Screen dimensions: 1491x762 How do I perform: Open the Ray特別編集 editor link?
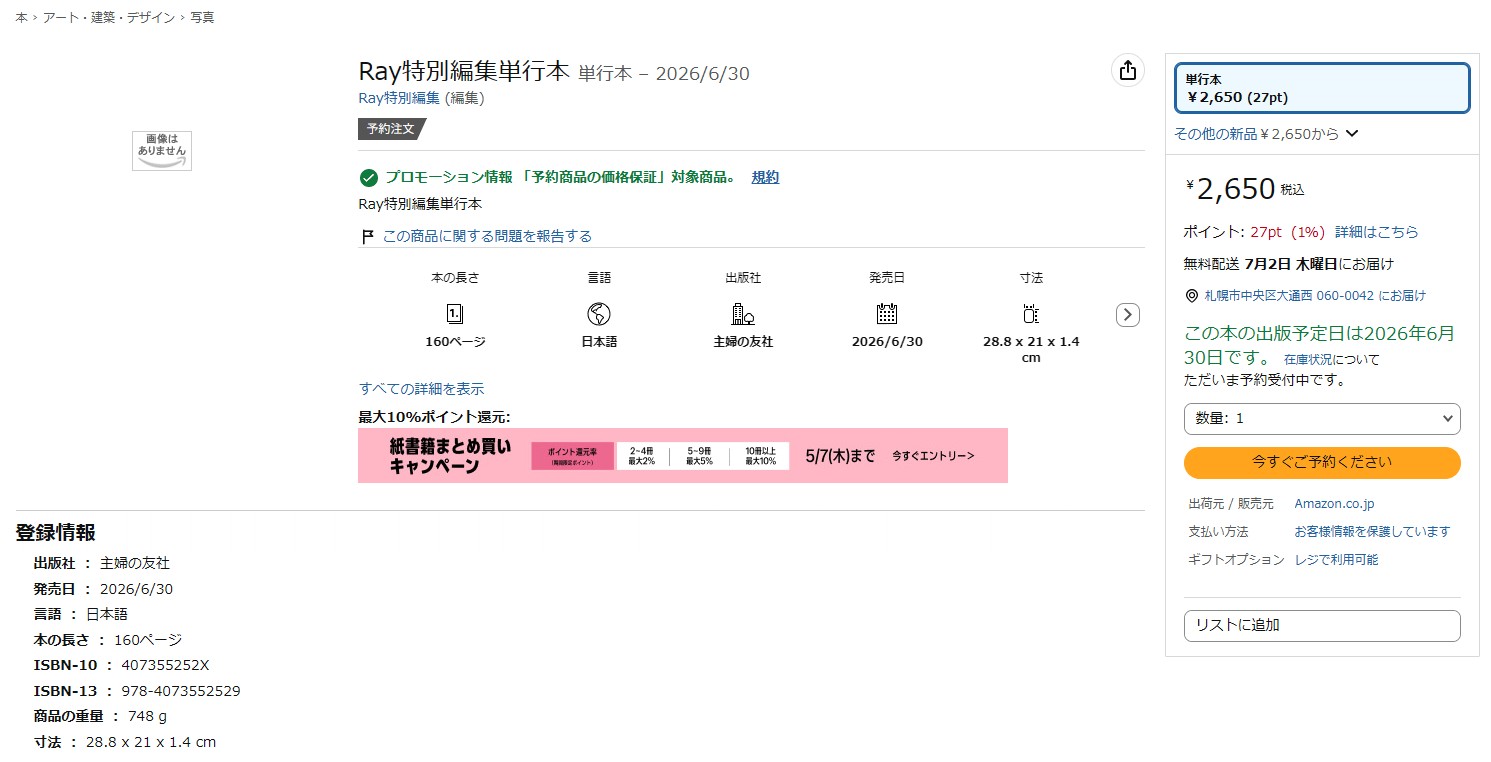[399, 98]
